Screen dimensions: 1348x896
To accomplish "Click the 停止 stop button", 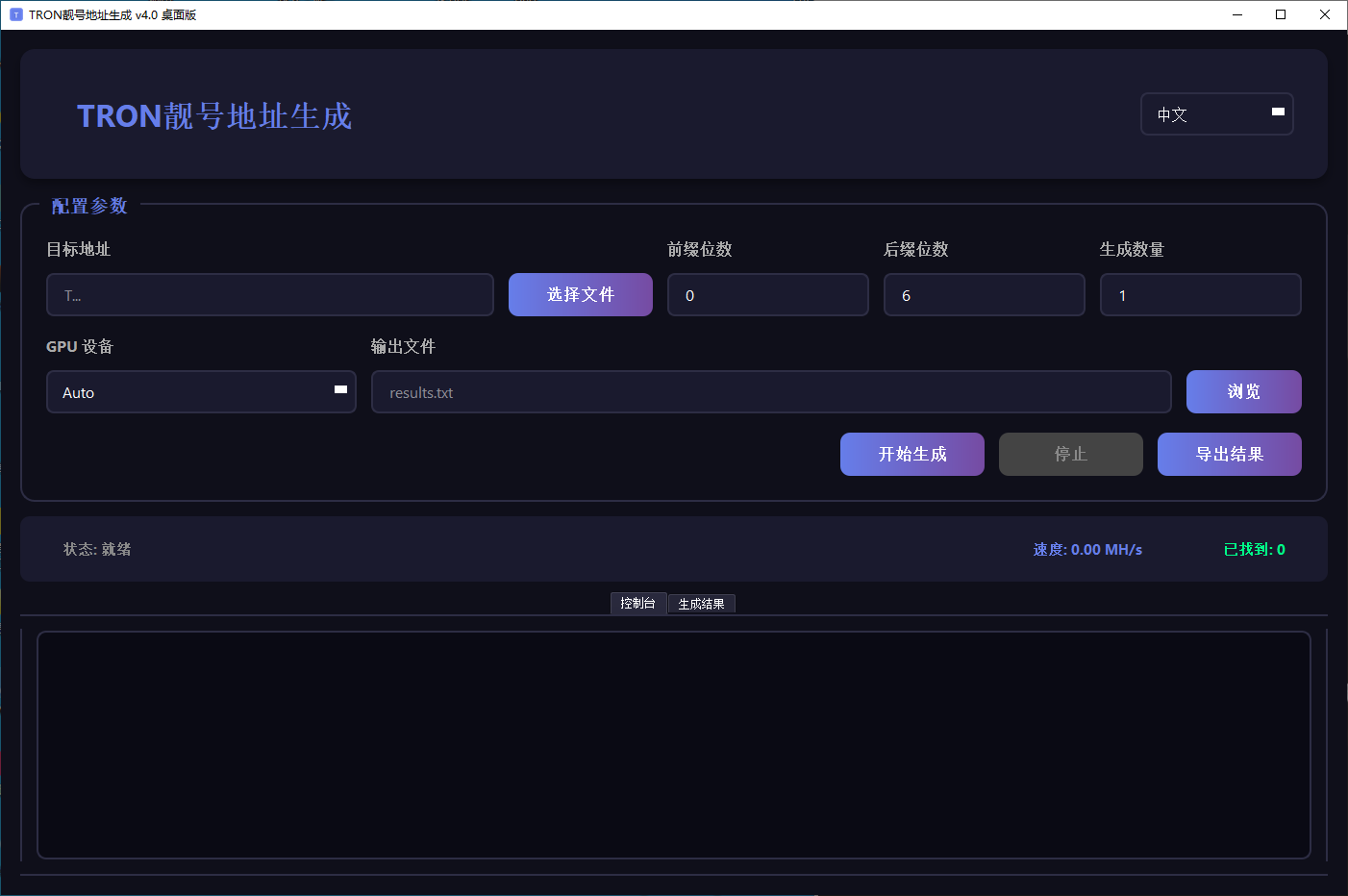I will coord(1071,455).
